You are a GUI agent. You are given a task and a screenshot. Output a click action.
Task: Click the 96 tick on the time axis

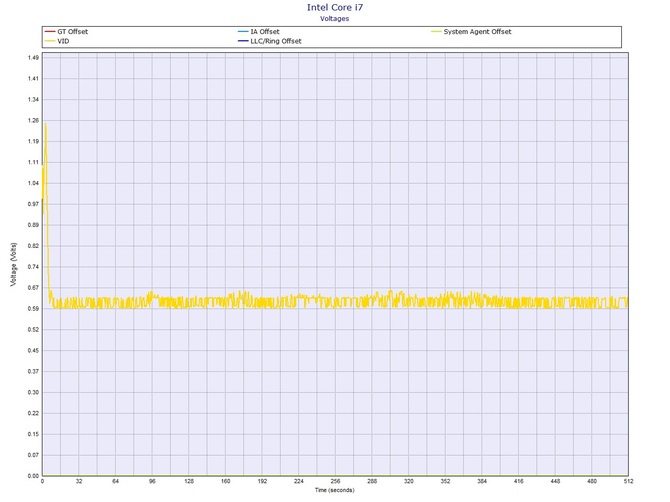click(x=152, y=481)
